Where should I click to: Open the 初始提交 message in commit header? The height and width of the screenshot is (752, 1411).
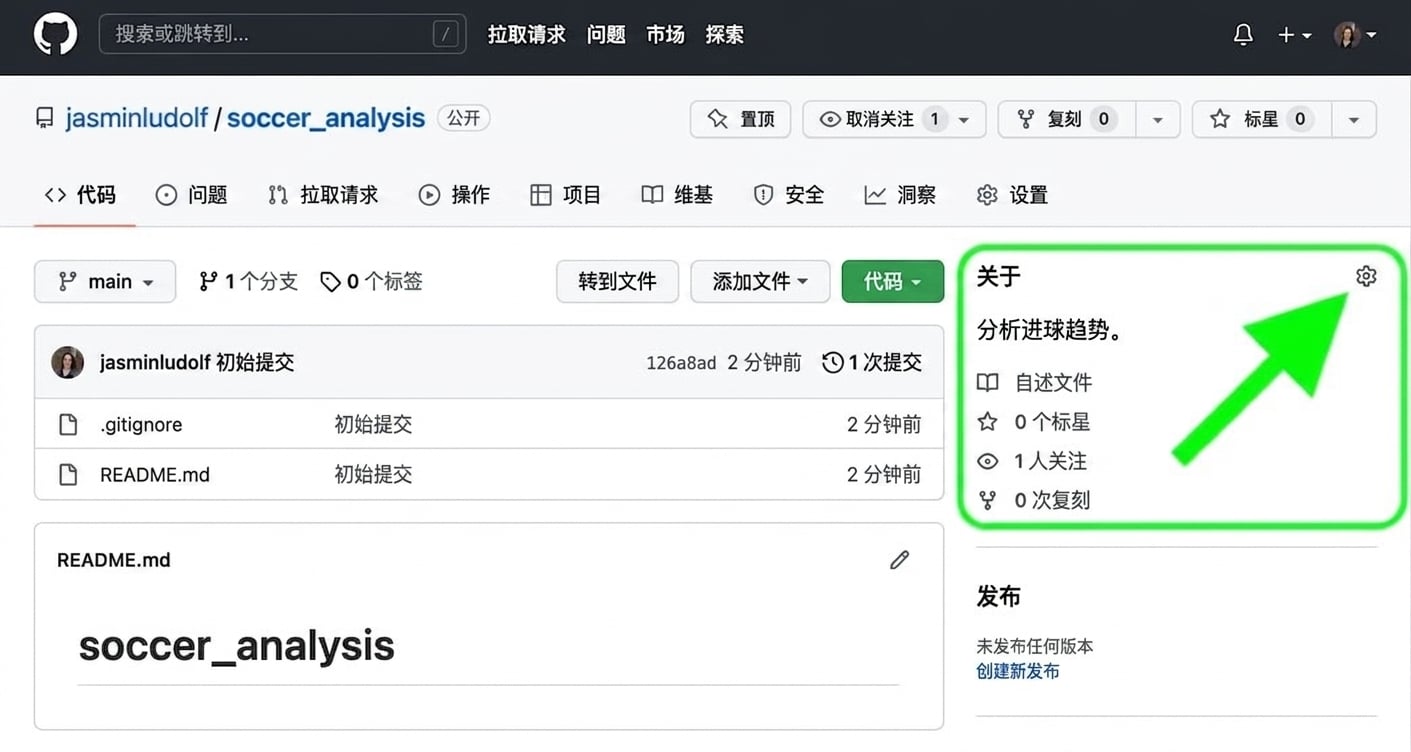click(255, 362)
